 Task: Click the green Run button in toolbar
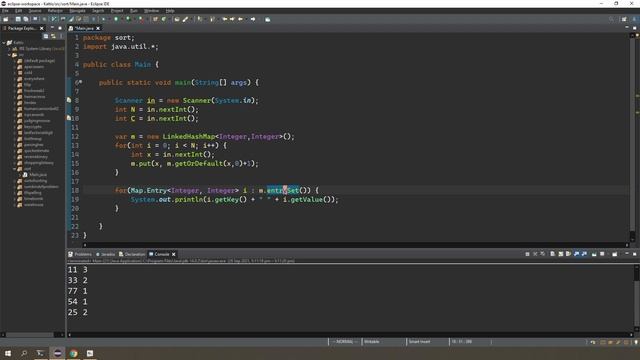116,19
